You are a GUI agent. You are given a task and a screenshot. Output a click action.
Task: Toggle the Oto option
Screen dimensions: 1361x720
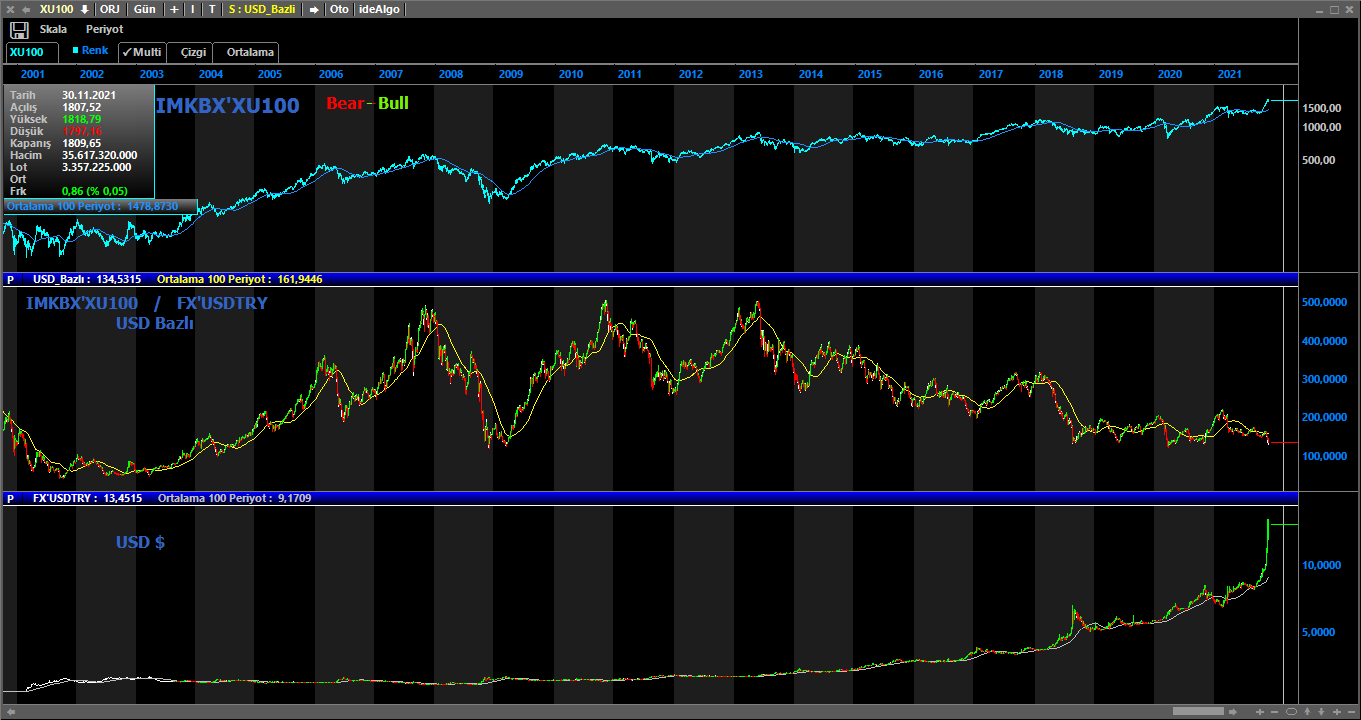[x=340, y=9]
